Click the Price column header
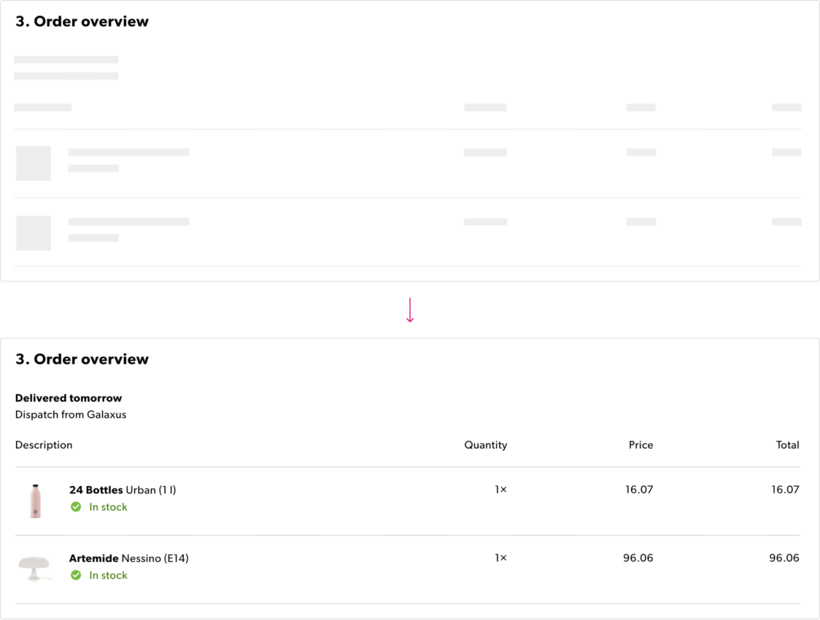The width and height of the screenshot is (820, 620). pyautogui.click(x=640, y=445)
